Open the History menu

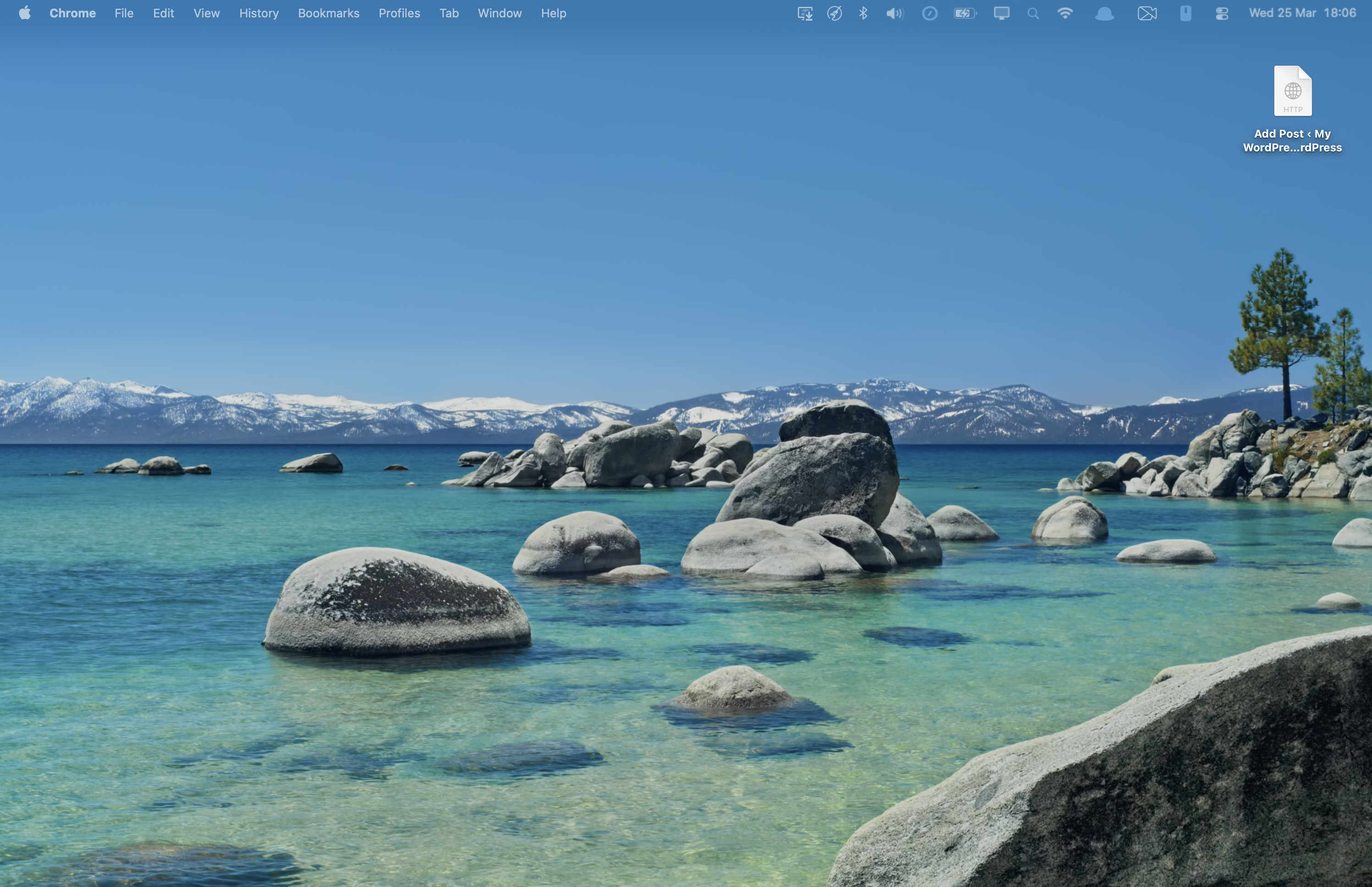259,13
